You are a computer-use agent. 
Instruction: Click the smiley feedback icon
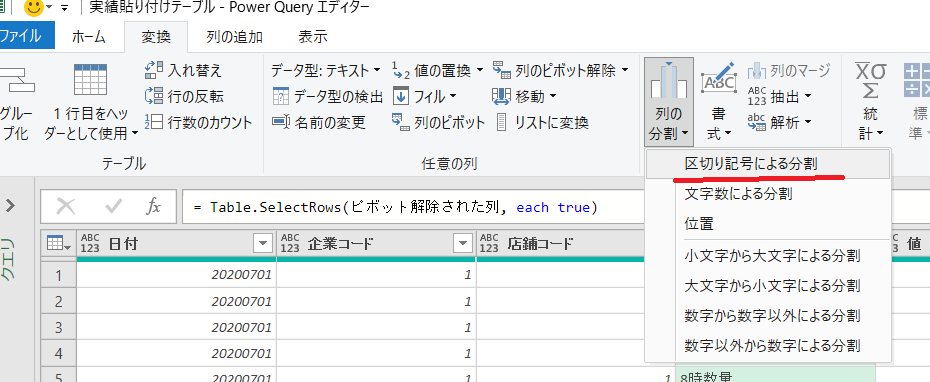tap(33, 8)
